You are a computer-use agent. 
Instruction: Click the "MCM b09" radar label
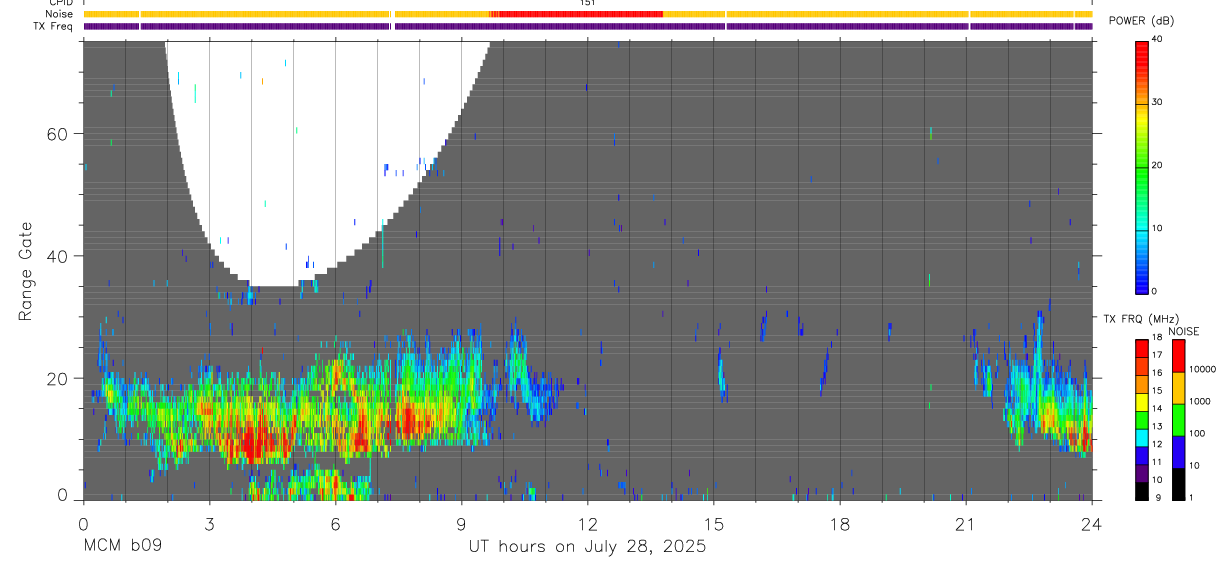[x=122, y=547]
